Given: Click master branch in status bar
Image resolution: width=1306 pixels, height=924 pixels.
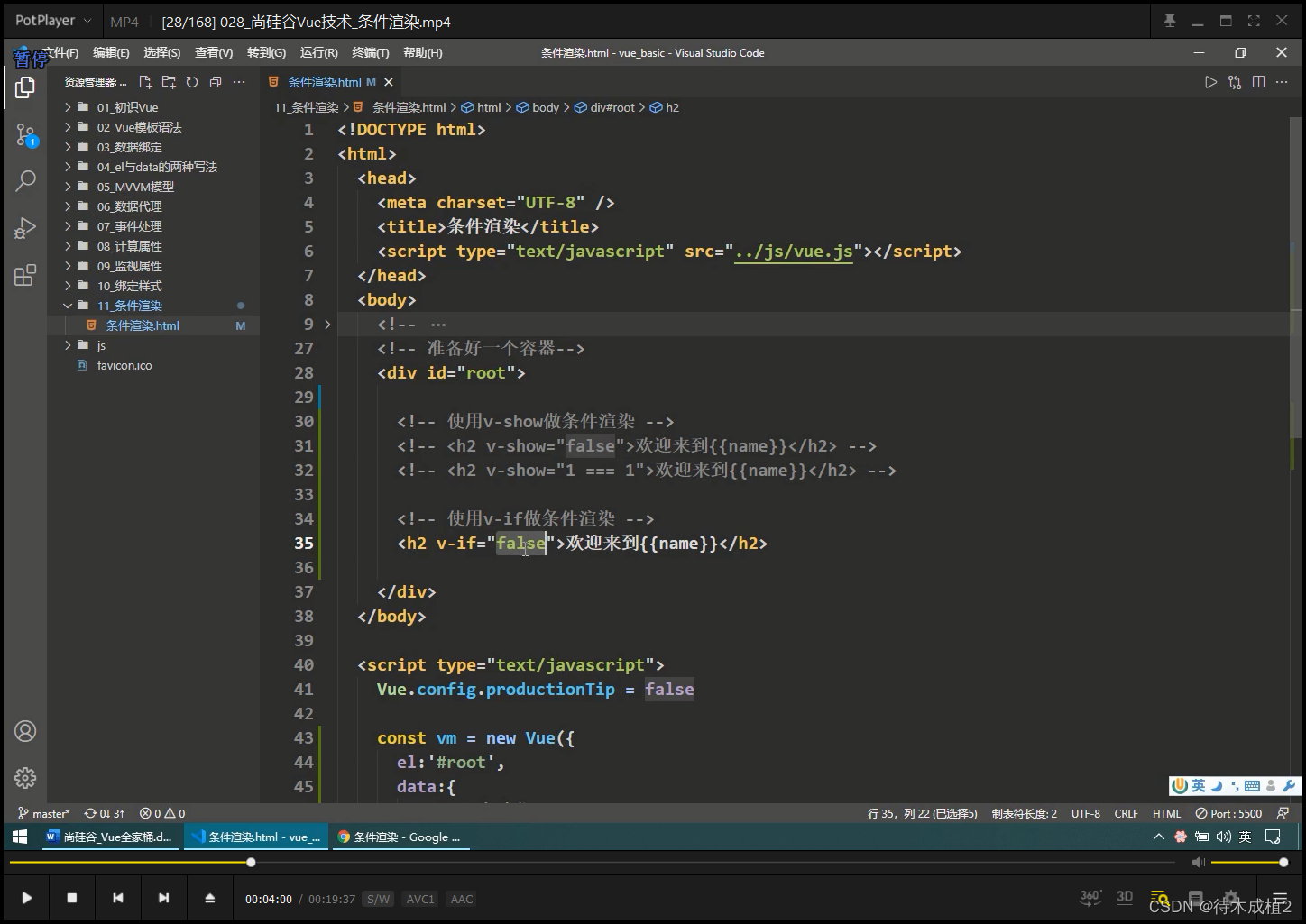Looking at the screenshot, I should 43,813.
